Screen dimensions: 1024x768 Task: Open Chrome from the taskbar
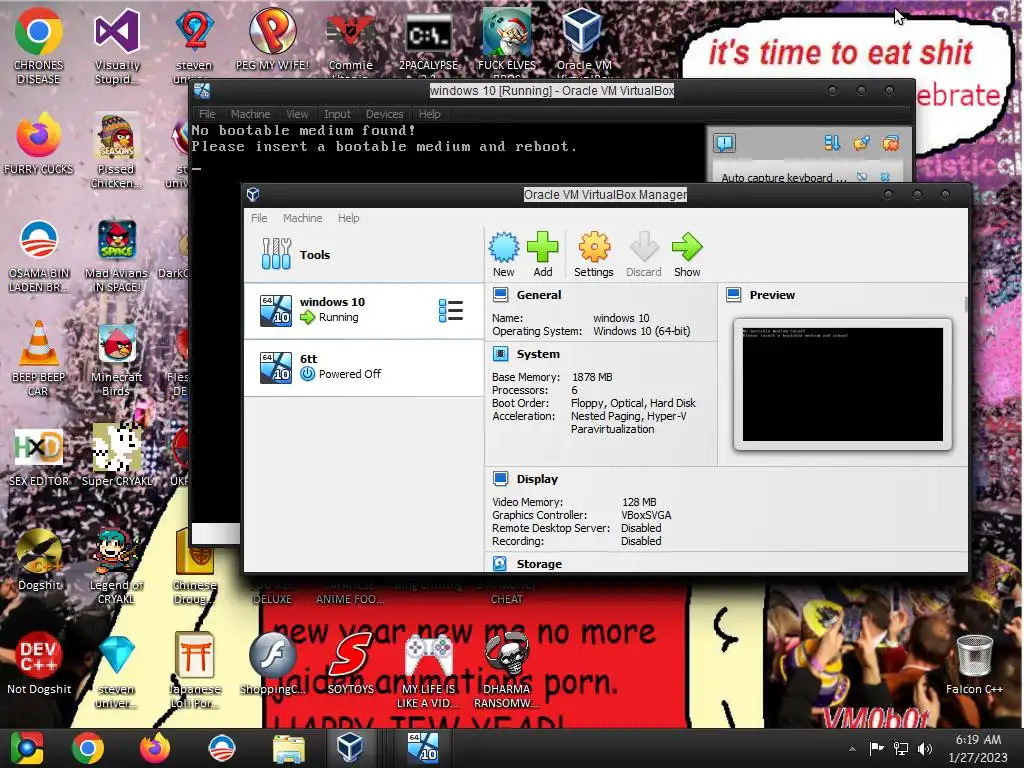click(x=88, y=748)
